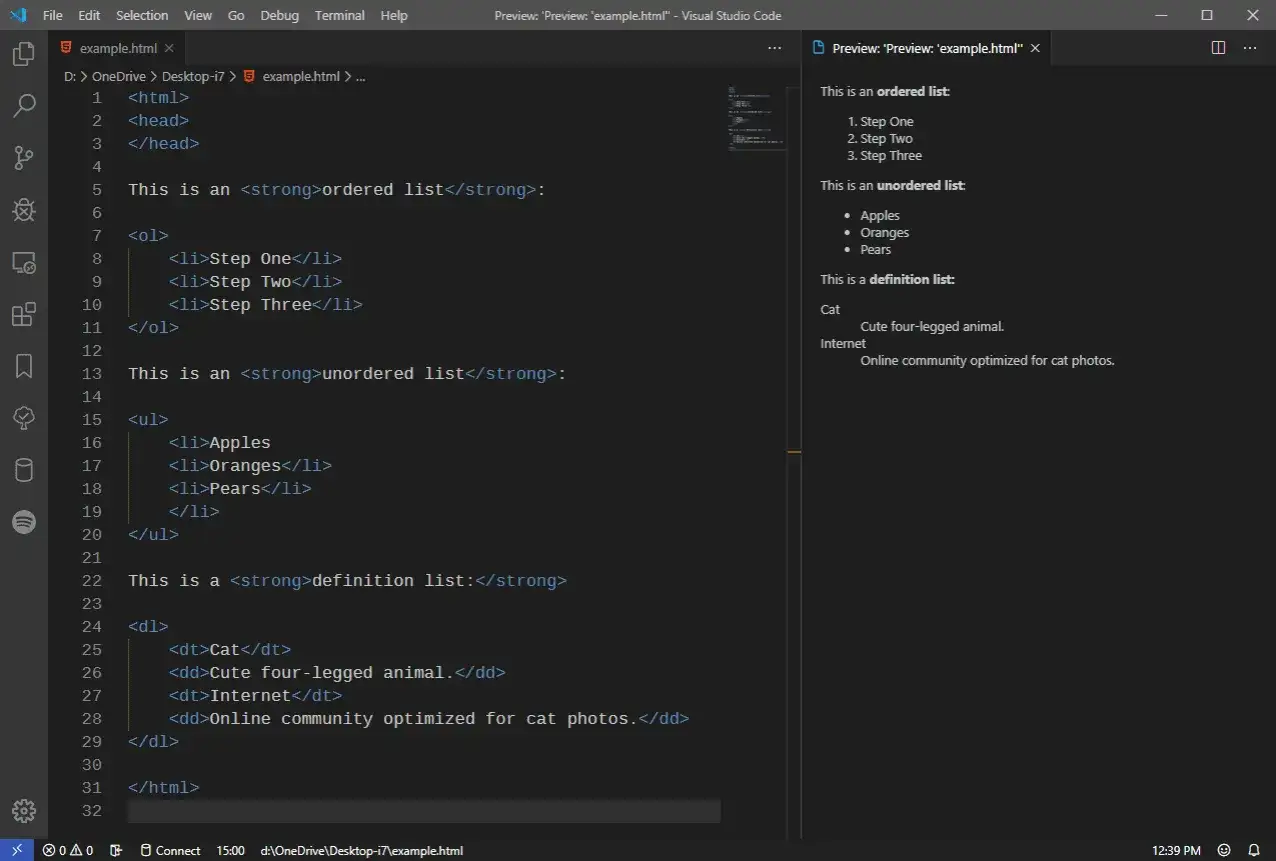Click 'Cute four-legged animal.' in the preview

(x=932, y=326)
